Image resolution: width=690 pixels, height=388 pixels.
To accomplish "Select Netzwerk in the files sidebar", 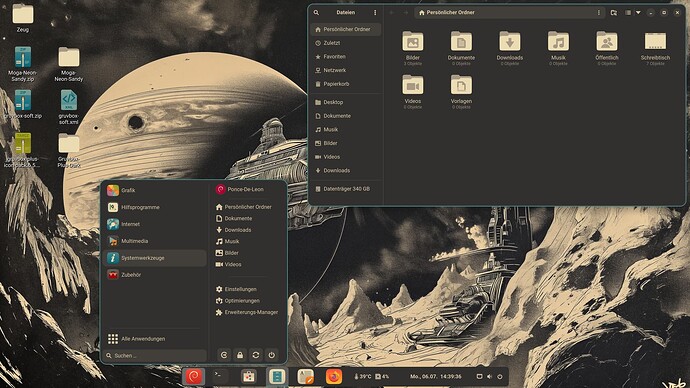I will pos(346,70).
